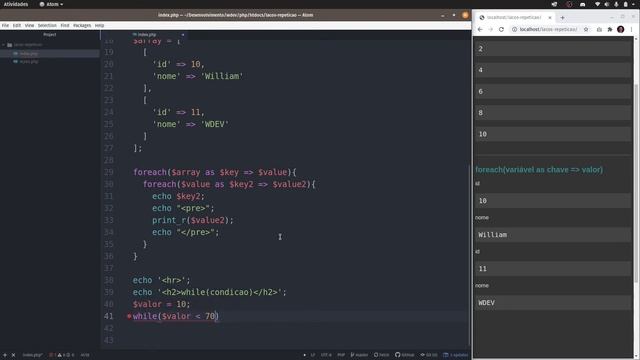Screen dimensions: 640x360
Task: Click the 11 output block in browser
Action: 553,269
